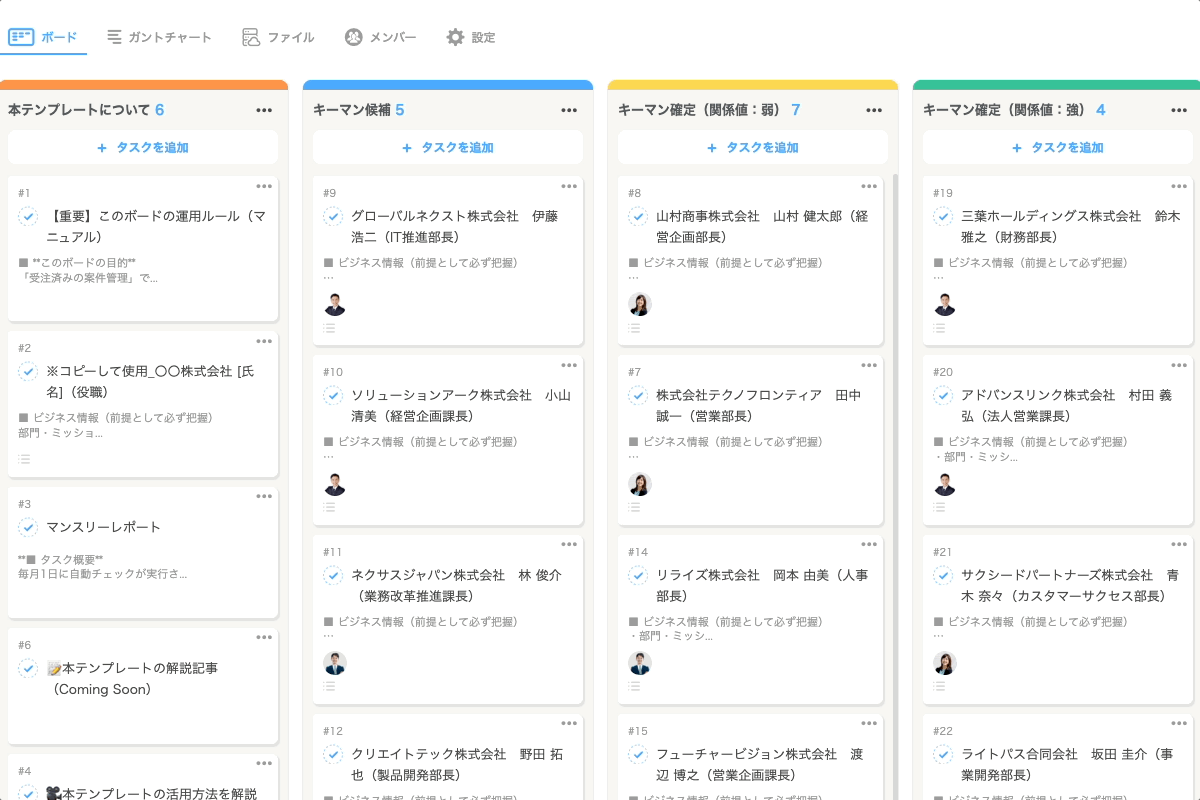
Task: Click subtask list icon on 三葉ホールディングス card
Action: (939, 328)
